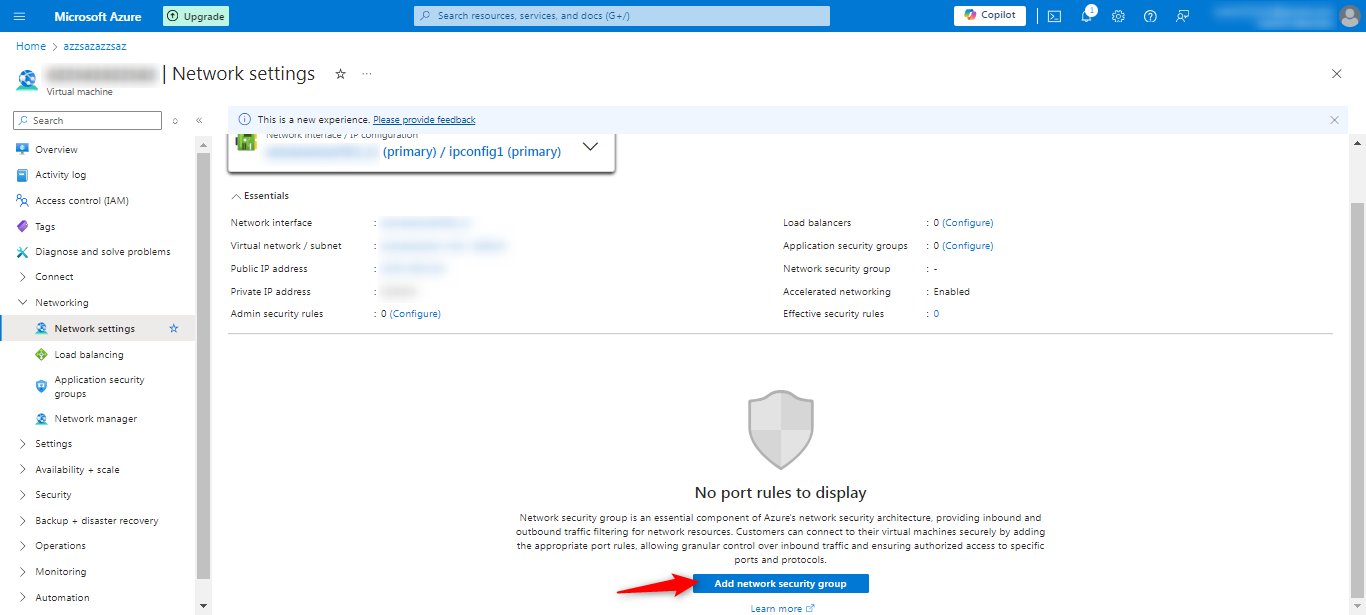Click the Load balancing icon
The width and height of the screenshot is (1366, 615).
point(41,354)
